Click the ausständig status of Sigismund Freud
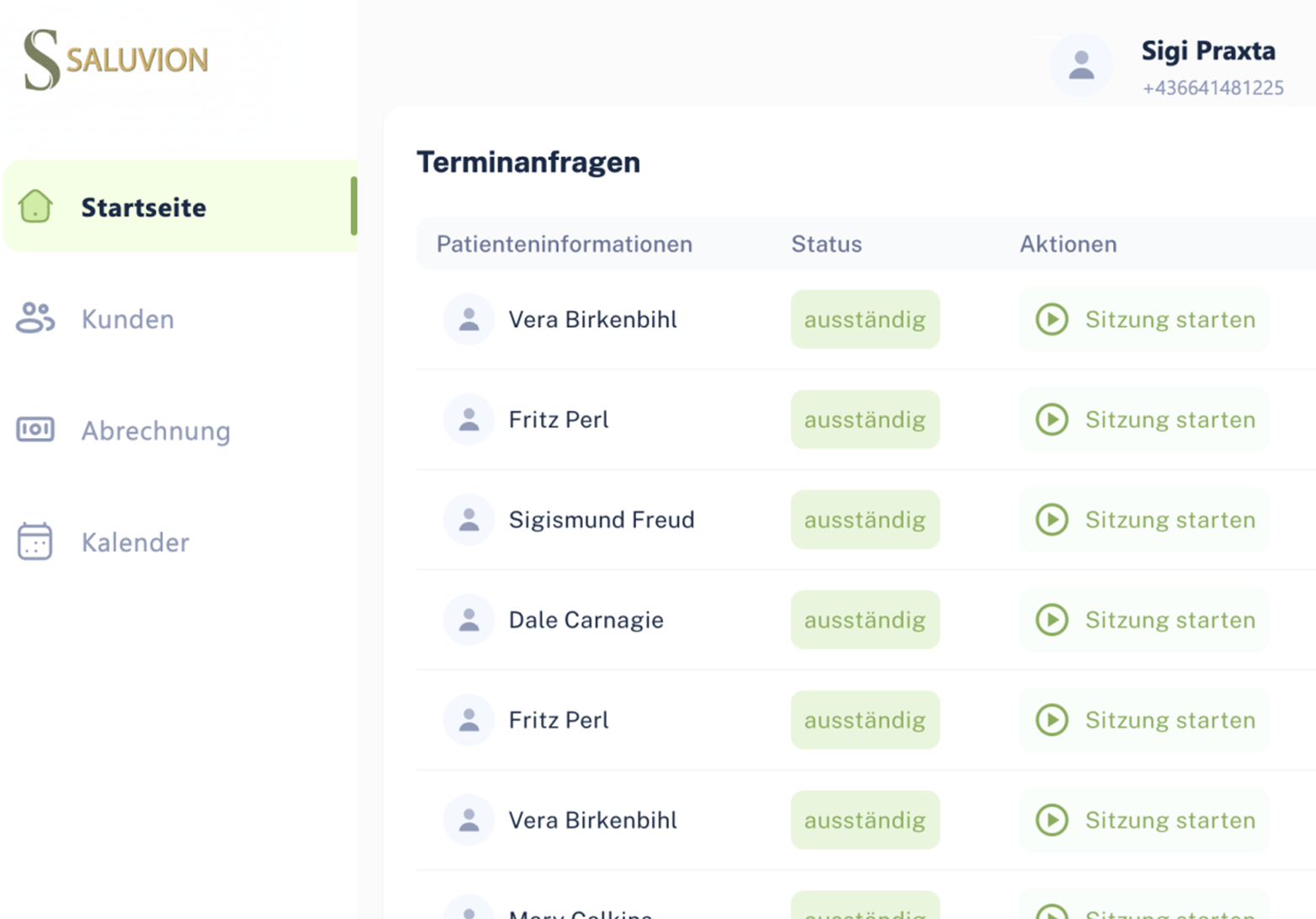The width and height of the screenshot is (1316, 919). point(864,520)
